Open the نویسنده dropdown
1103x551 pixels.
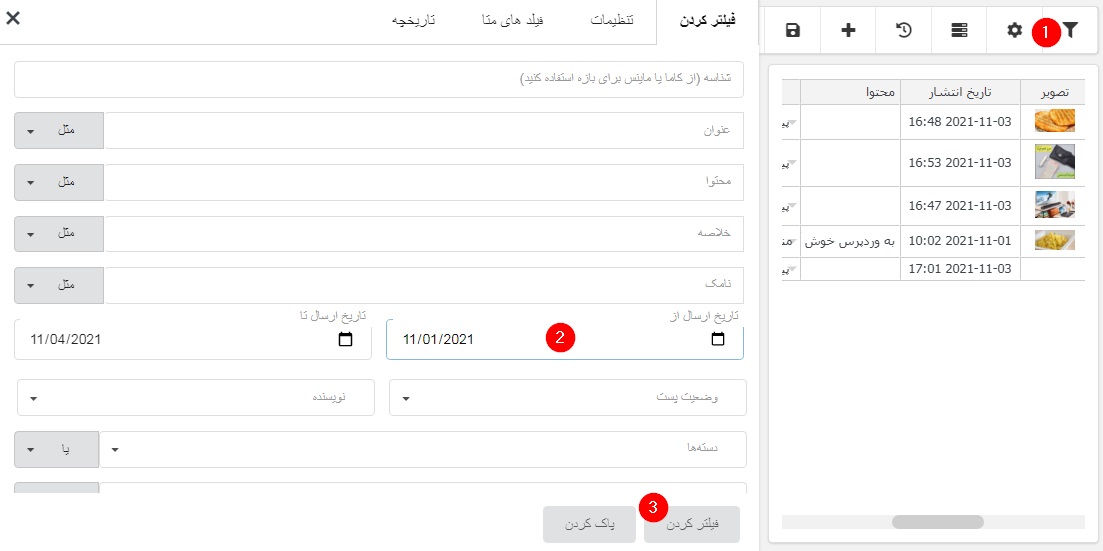(196, 398)
